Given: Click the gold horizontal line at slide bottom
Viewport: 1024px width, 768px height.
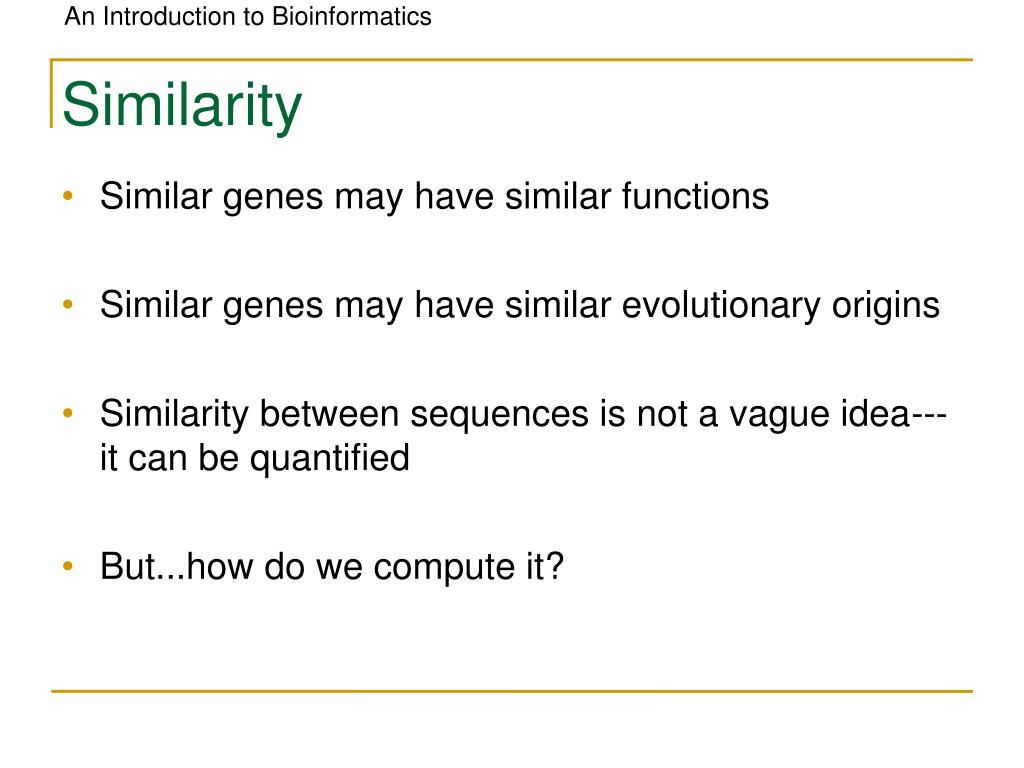Looking at the screenshot, I should [512, 691].
